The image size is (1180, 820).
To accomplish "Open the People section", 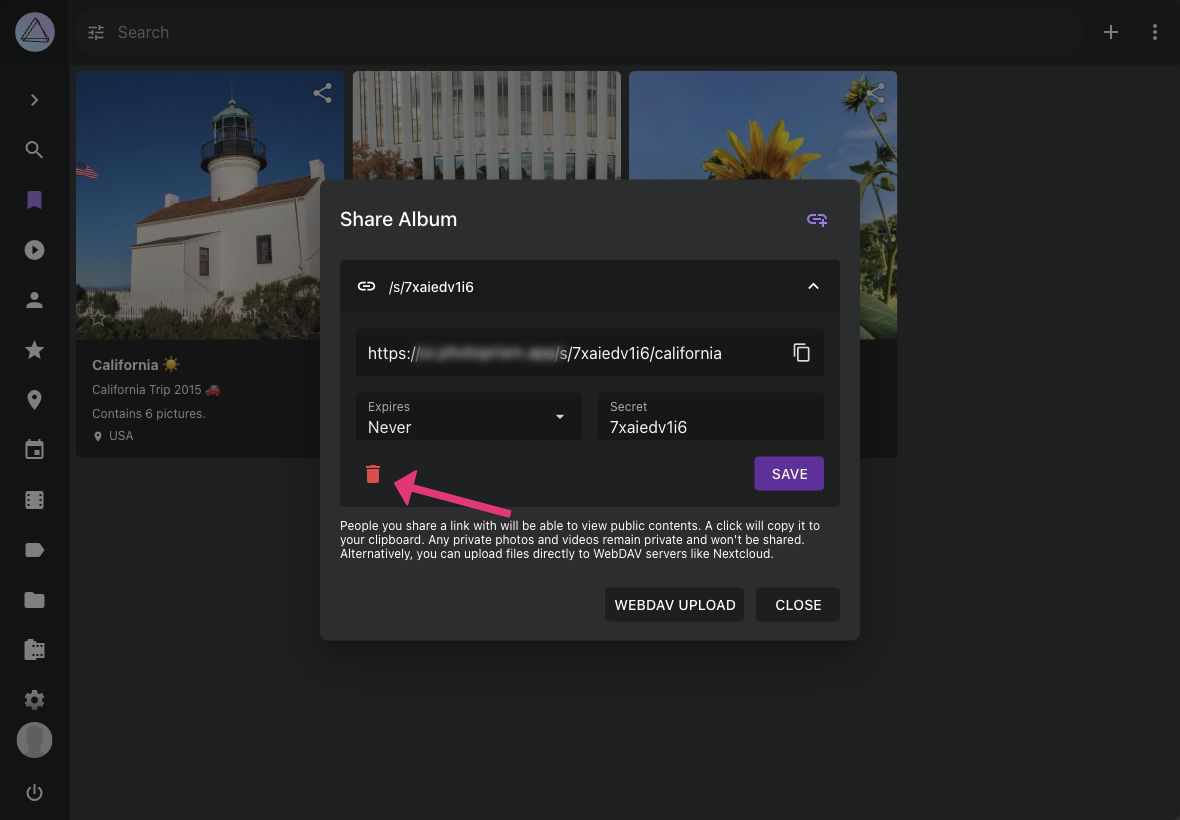I will click(x=34, y=300).
